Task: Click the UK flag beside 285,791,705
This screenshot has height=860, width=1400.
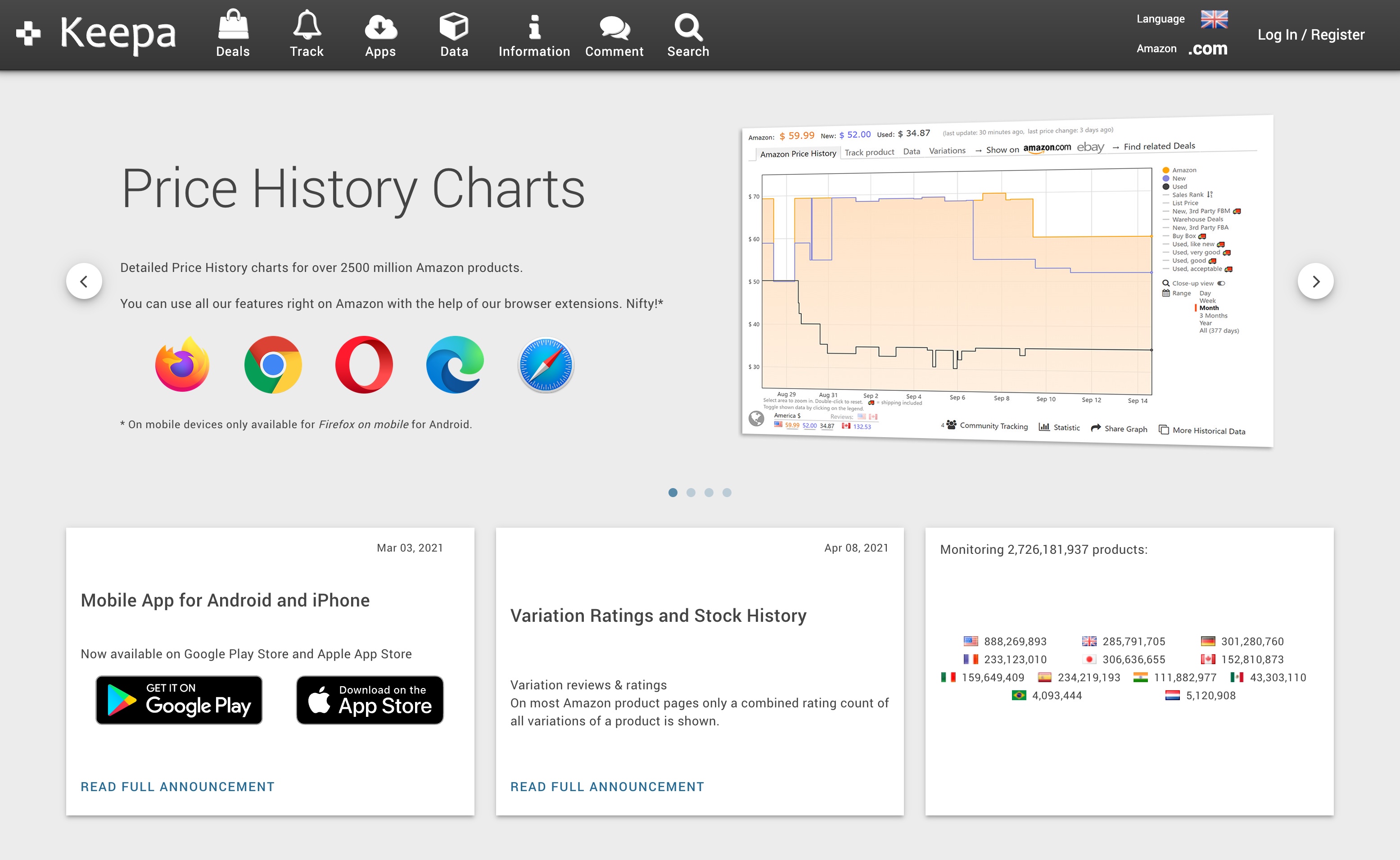Action: coord(1089,641)
